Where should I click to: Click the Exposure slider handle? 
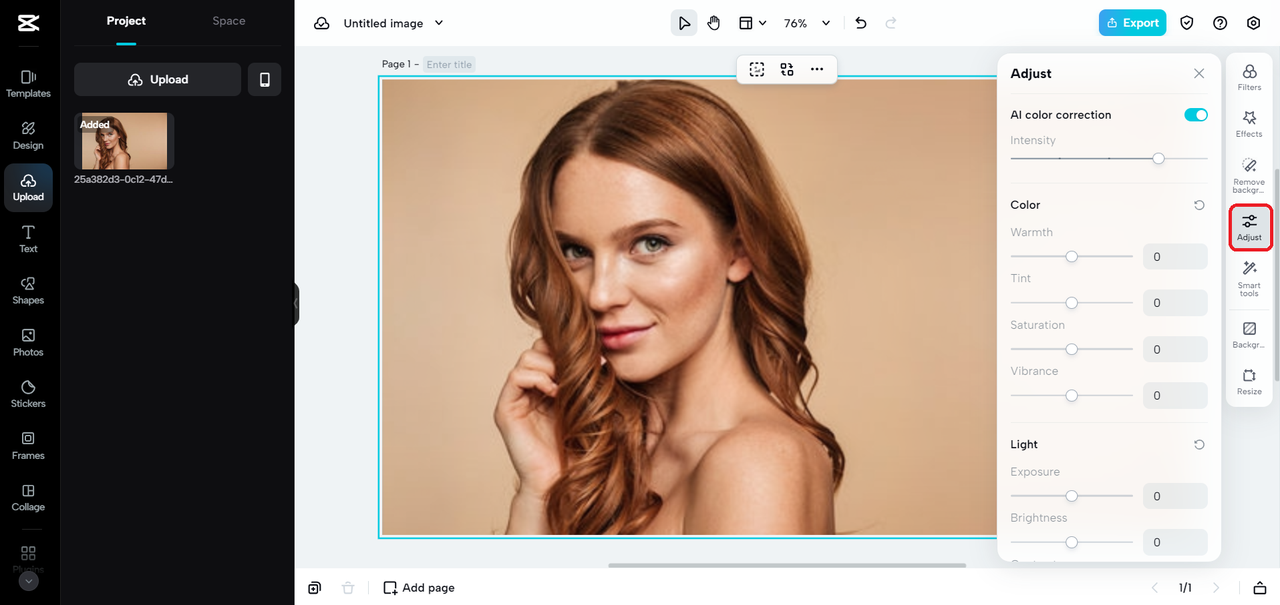(1071, 496)
